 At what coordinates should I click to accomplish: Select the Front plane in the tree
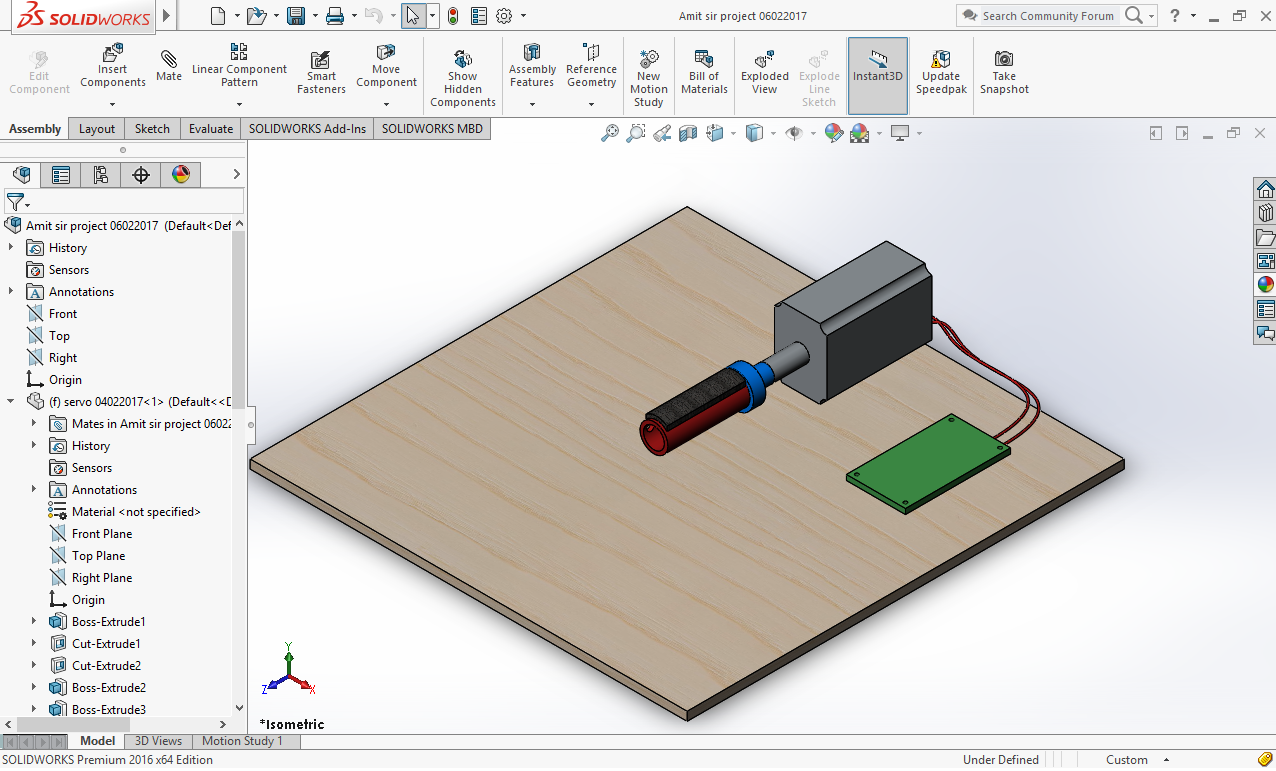click(x=63, y=313)
